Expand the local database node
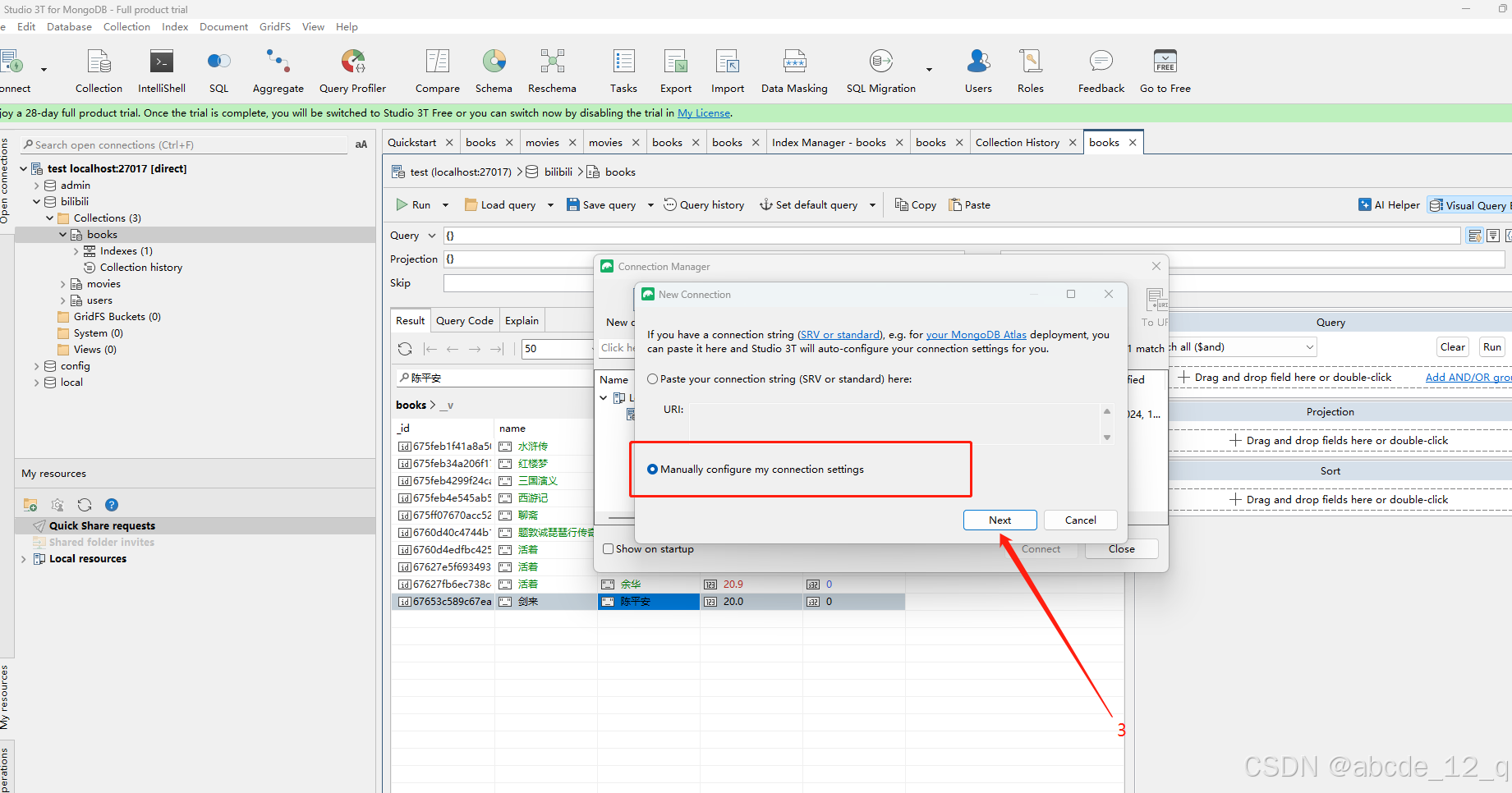The image size is (1512, 793). click(36, 383)
